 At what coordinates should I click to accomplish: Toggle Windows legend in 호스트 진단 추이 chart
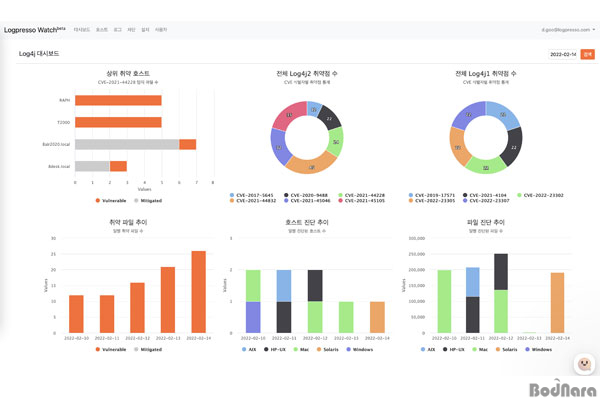coord(360,349)
